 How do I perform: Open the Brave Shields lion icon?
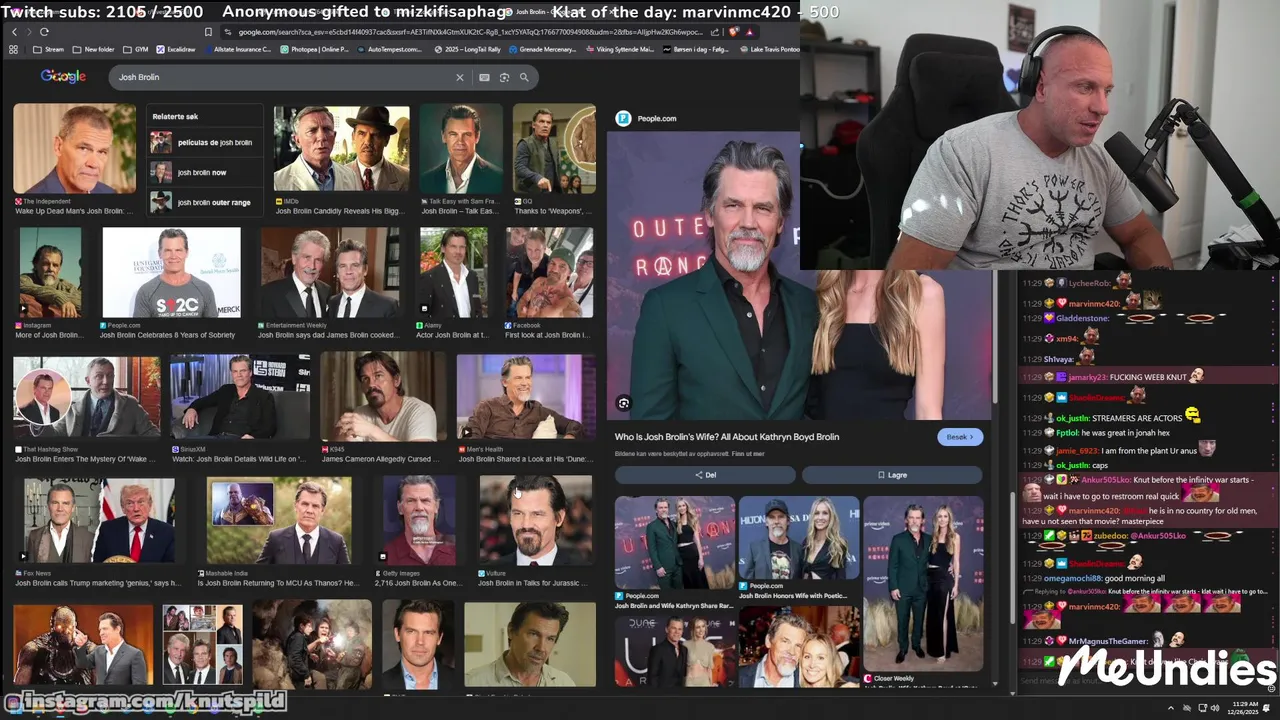coord(735,32)
